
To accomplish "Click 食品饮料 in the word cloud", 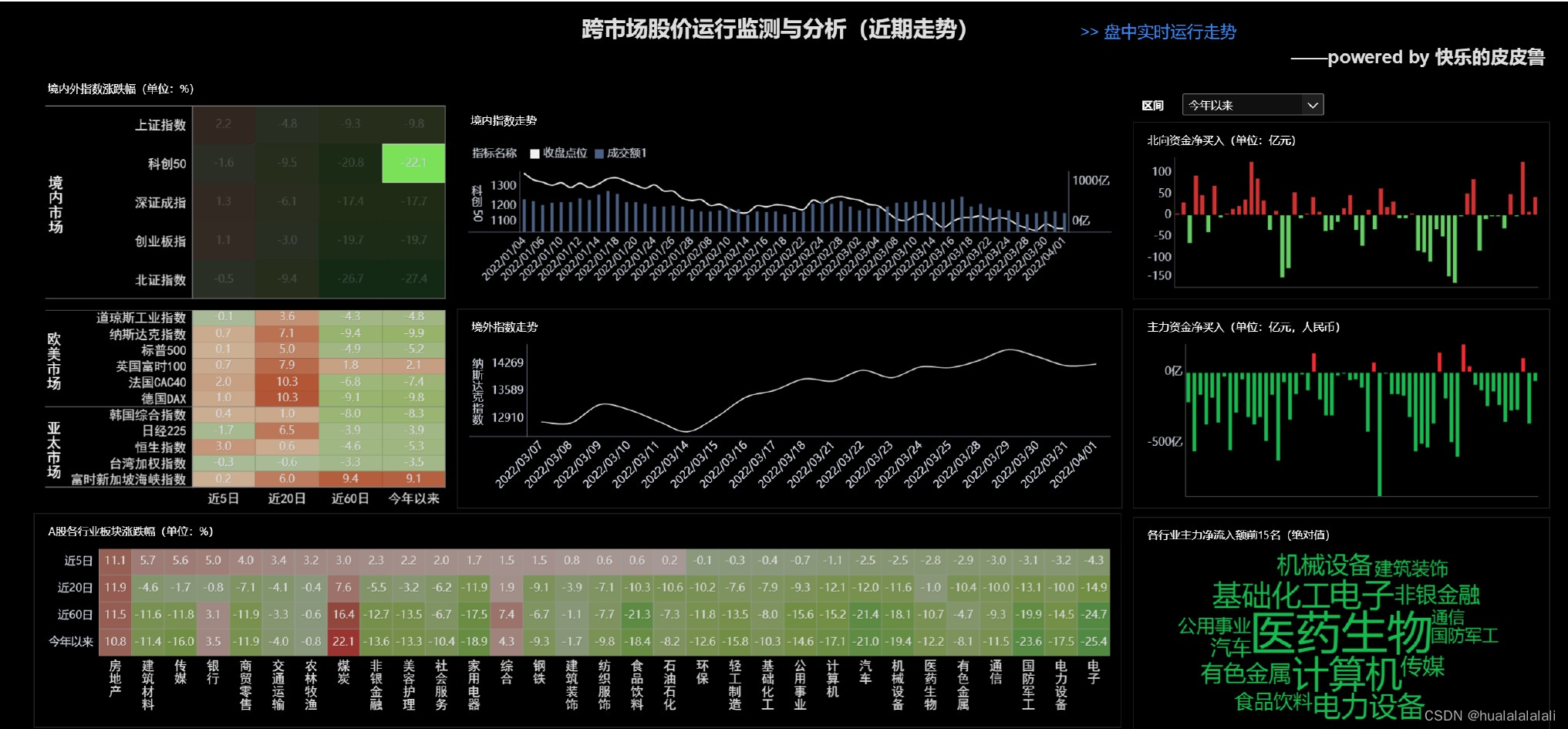I will pos(1273,702).
